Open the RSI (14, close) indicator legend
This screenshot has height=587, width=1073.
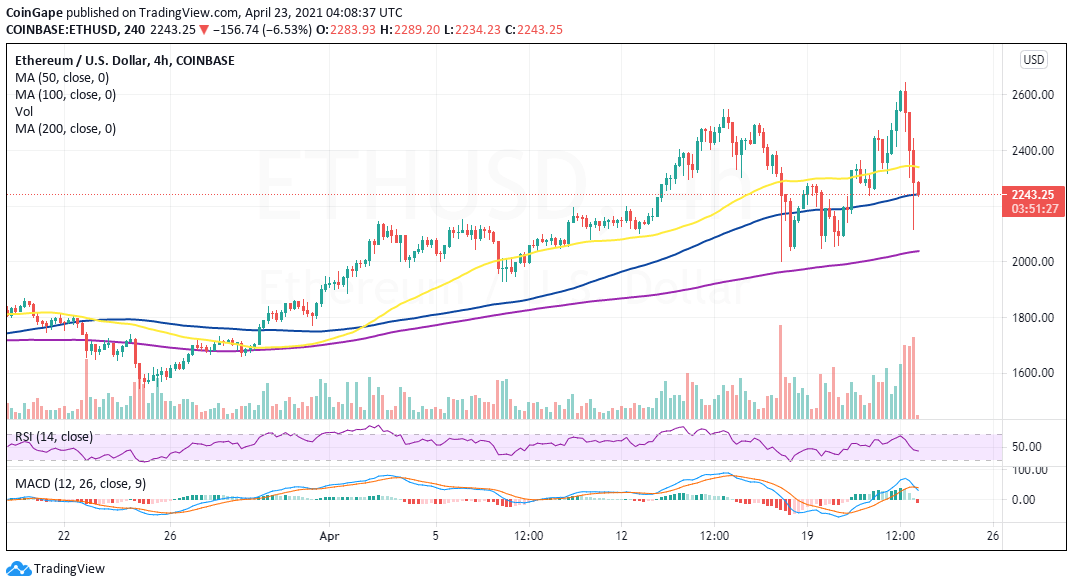click(53, 436)
